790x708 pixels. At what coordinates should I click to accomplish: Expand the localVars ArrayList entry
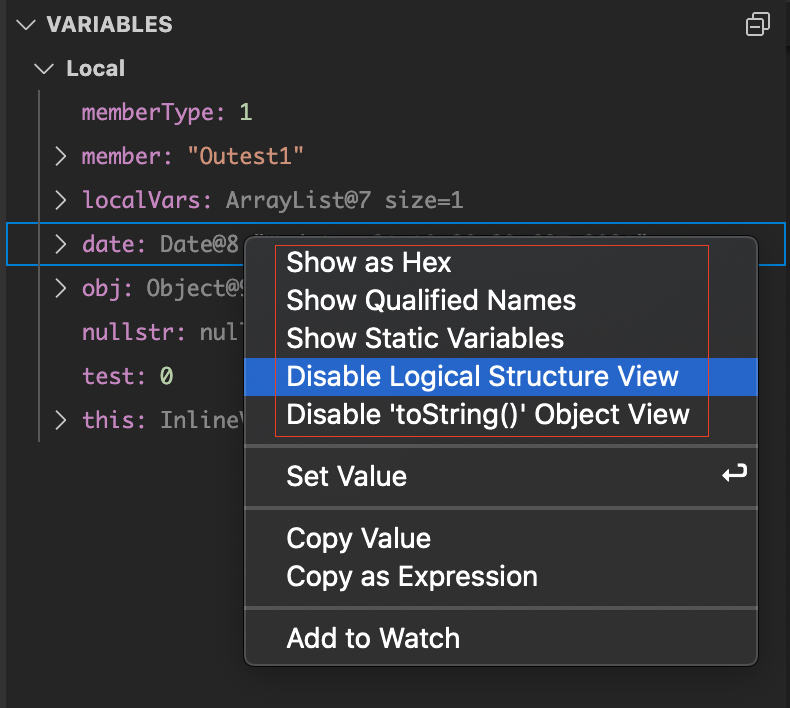(60, 200)
